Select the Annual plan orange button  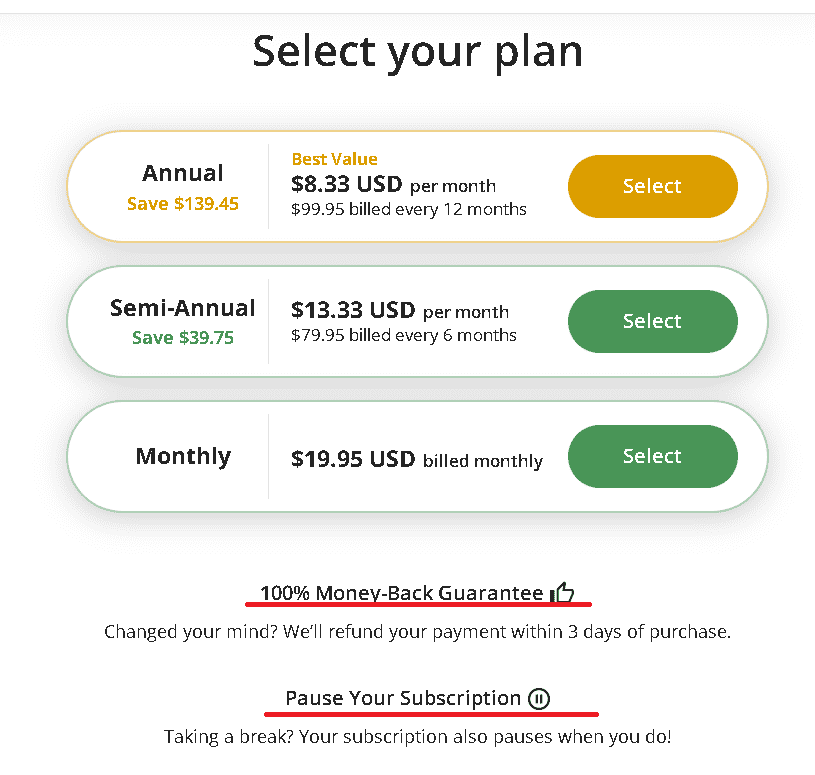tap(652, 186)
